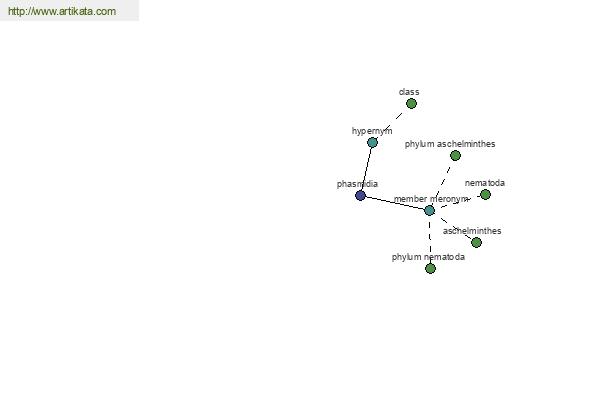Click the phylum aschelminthes text label

[x=450, y=144]
